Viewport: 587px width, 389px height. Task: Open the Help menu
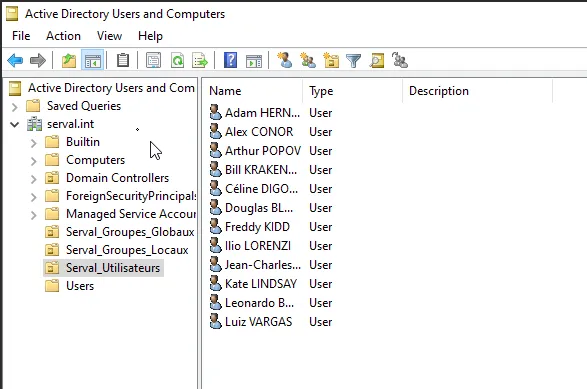click(x=150, y=36)
